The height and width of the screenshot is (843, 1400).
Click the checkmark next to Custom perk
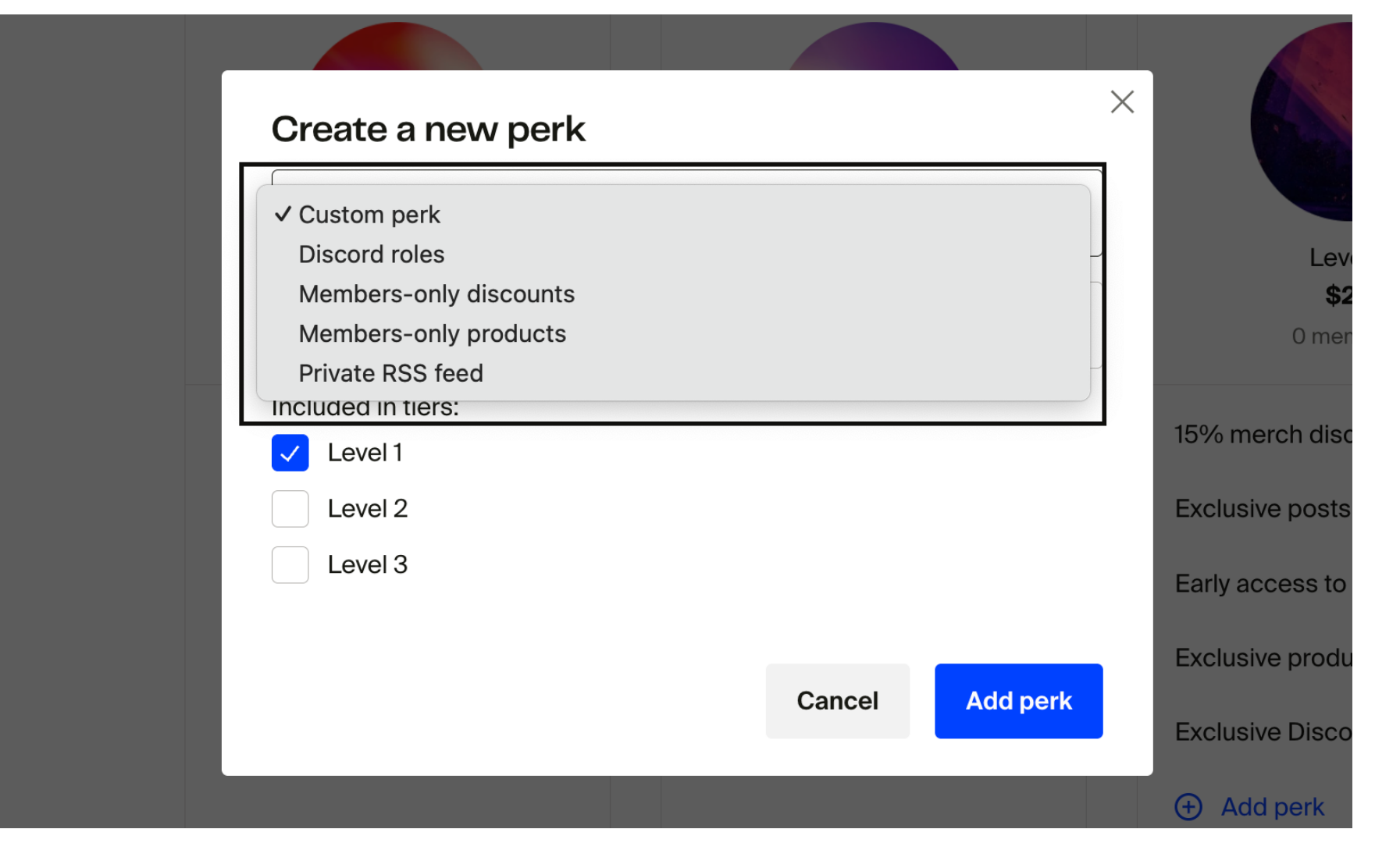(283, 214)
